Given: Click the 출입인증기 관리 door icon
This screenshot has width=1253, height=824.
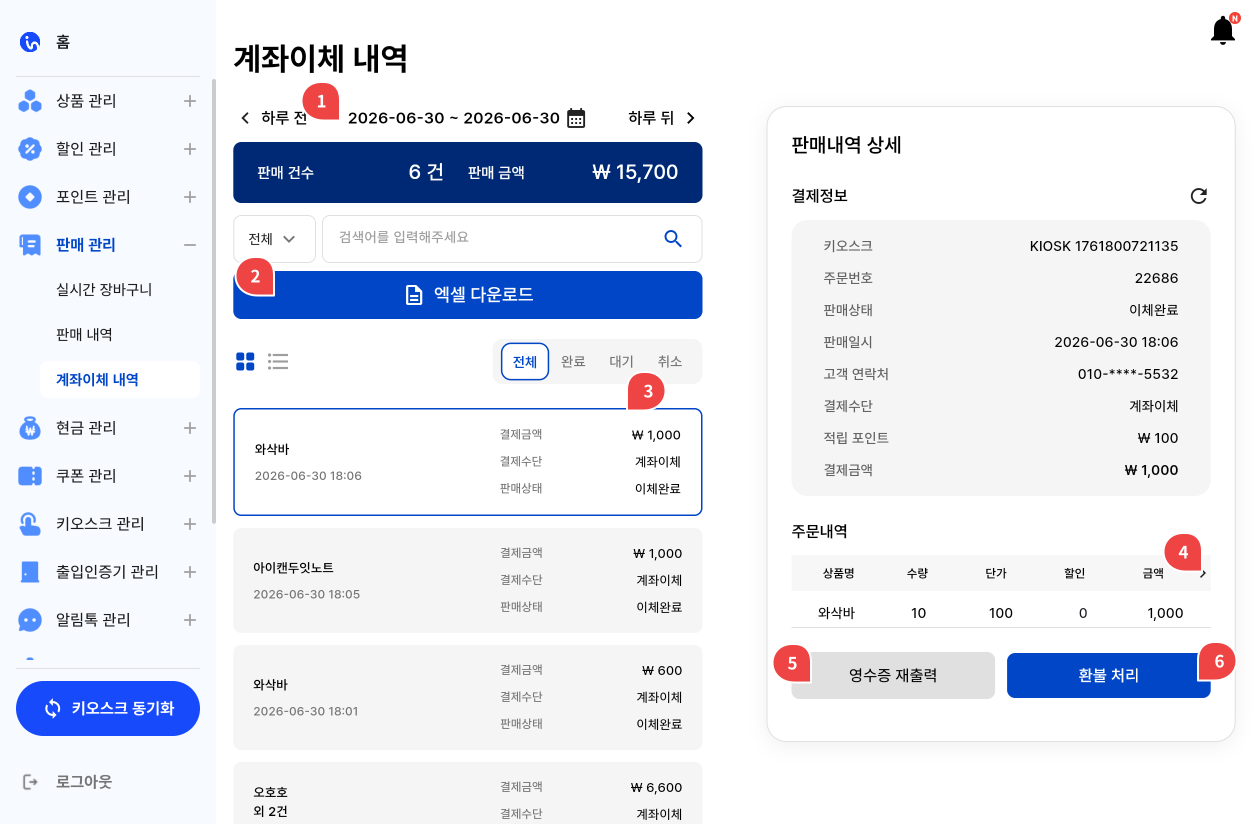Looking at the screenshot, I should tap(30, 572).
